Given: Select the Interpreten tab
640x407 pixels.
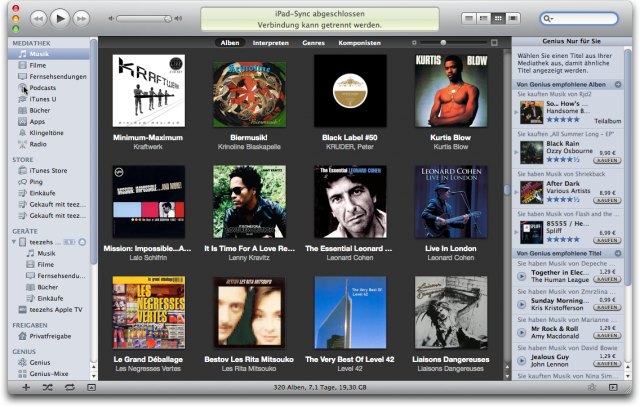Looking at the screenshot, I should click(271, 43).
